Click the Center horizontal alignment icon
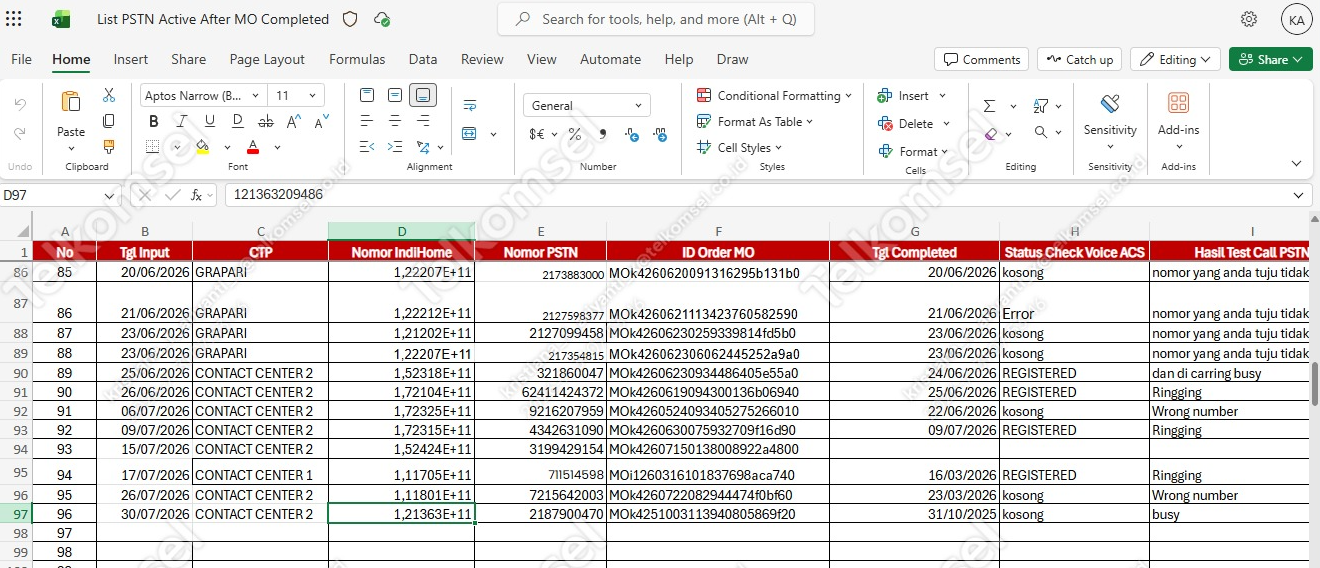1320x568 pixels. [x=395, y=121]
